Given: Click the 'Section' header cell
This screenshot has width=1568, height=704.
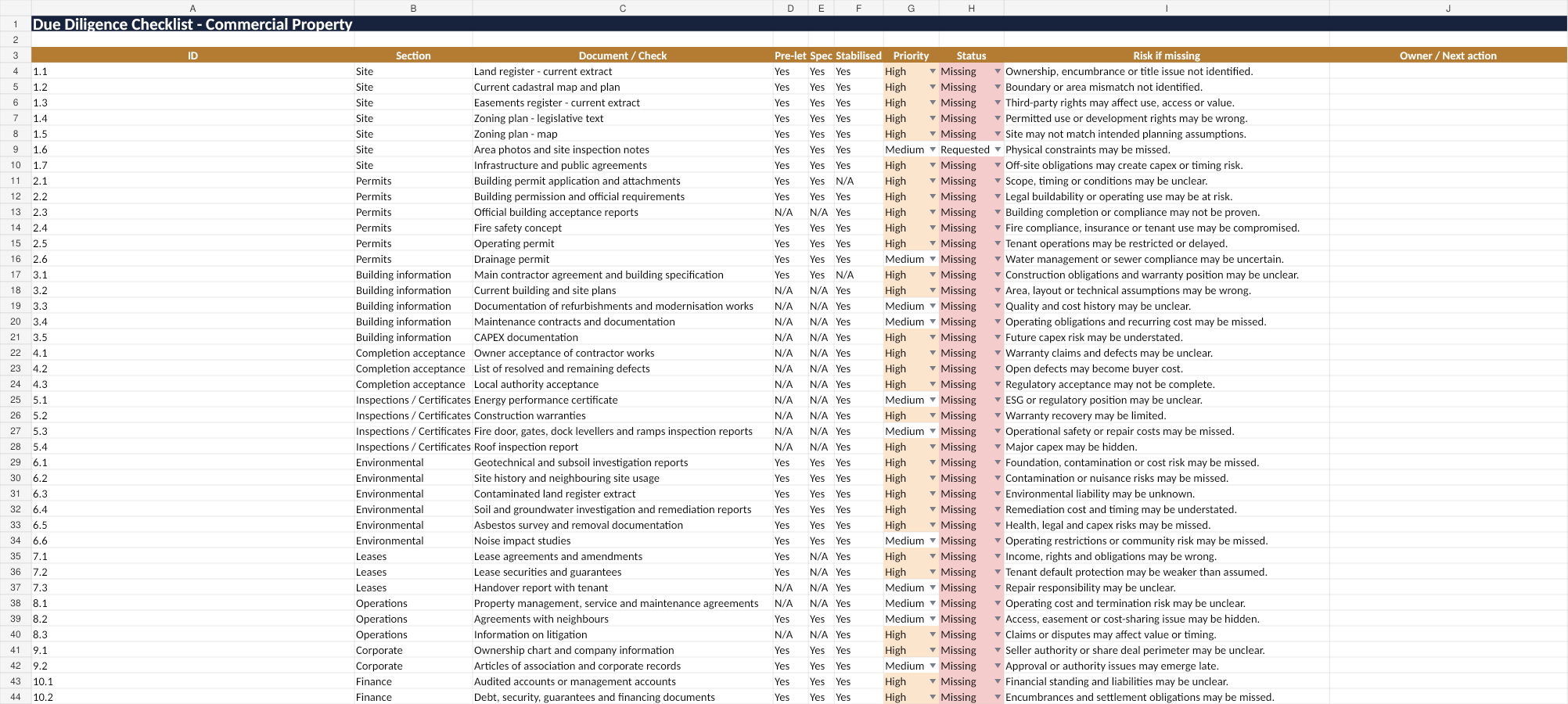Looking at the screenshot, I should point(413,56).
